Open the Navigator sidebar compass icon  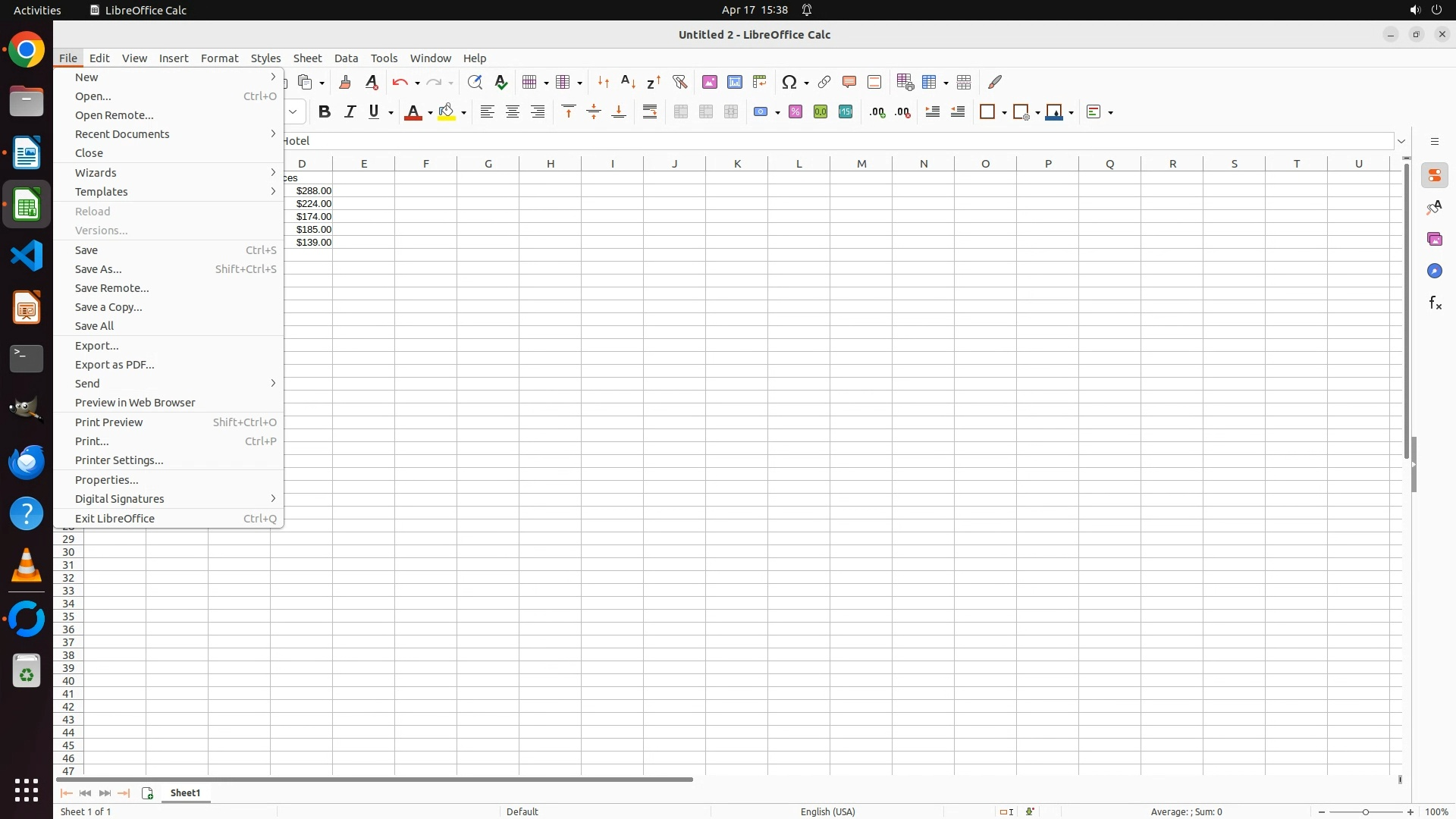(x=1435, y=271)
